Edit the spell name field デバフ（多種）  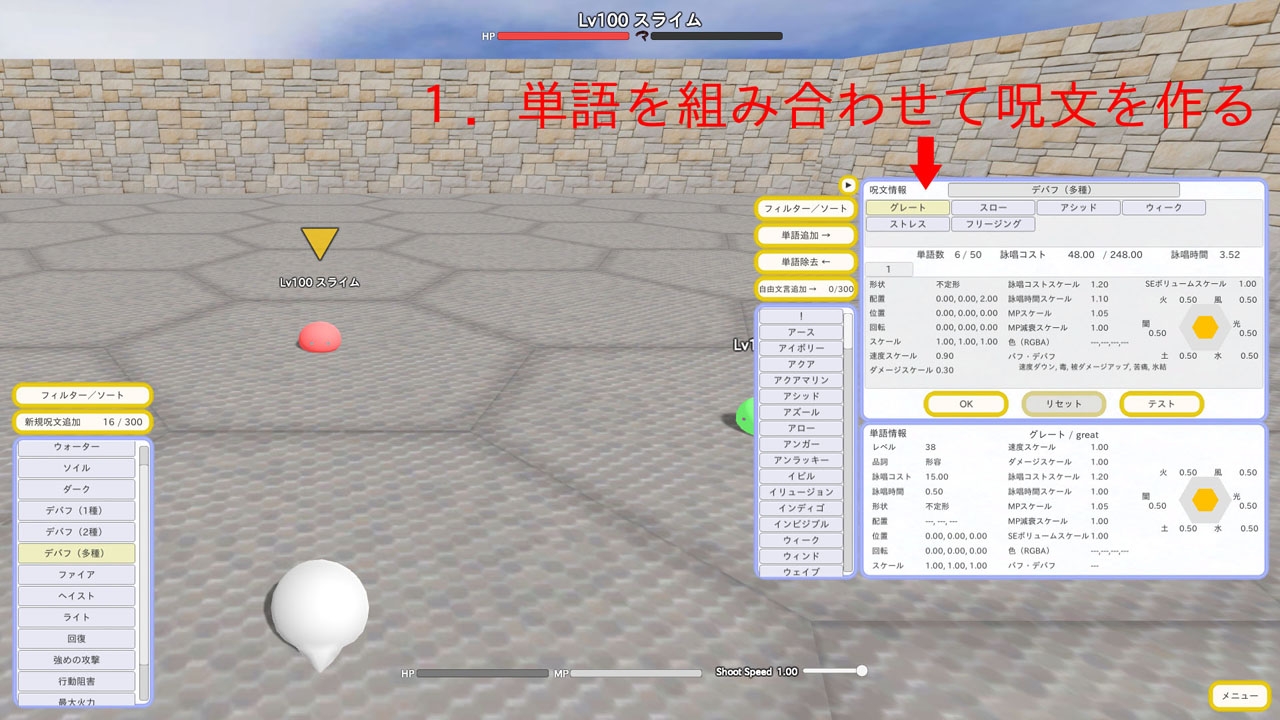1064,189
